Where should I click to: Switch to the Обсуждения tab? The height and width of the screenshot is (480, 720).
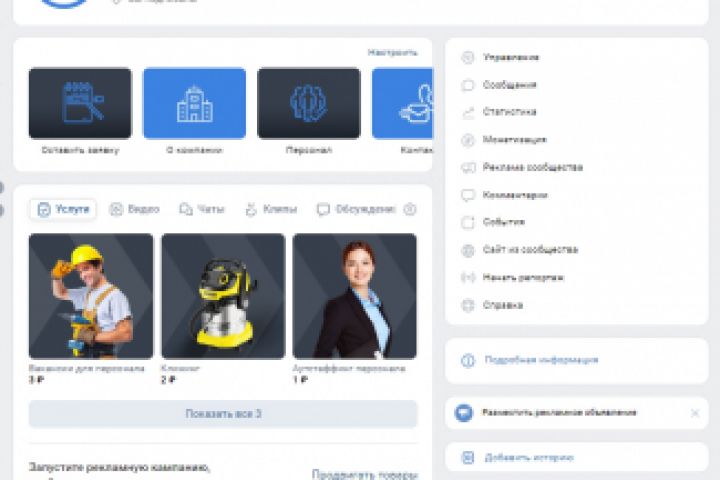click(356, 209)
